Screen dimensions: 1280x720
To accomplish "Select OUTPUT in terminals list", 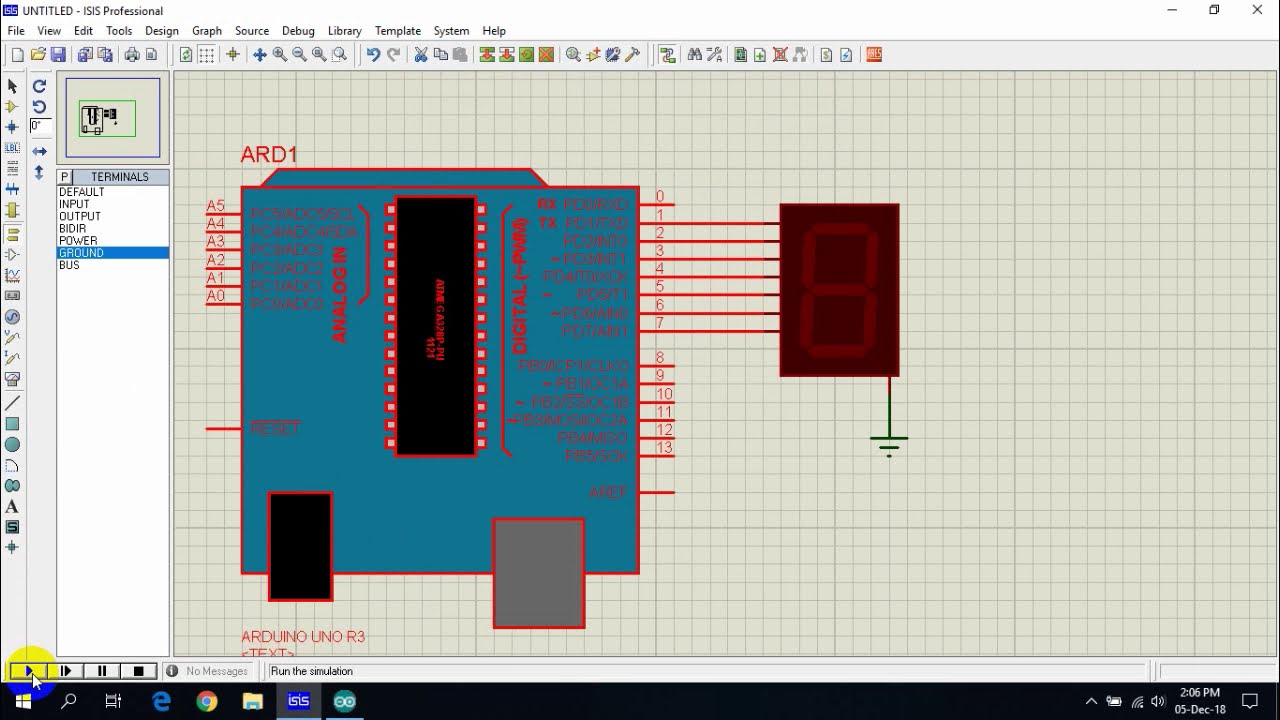I will (113, 216).
